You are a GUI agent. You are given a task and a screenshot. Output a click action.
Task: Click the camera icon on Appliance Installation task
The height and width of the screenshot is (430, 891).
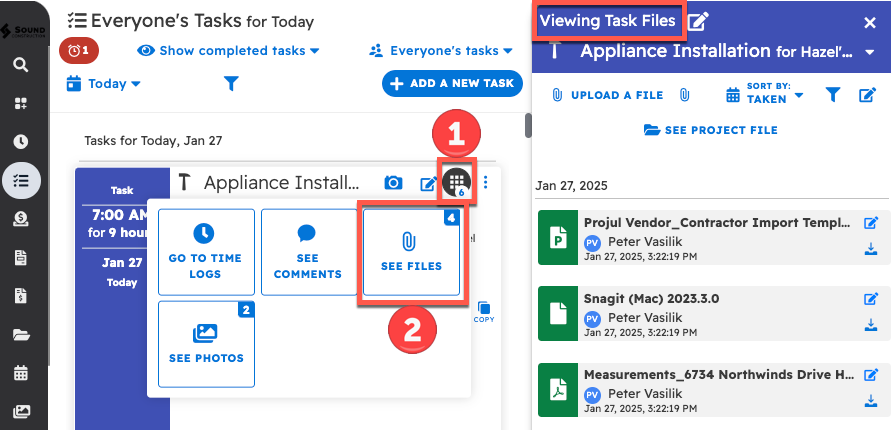(x=394, y=183)
